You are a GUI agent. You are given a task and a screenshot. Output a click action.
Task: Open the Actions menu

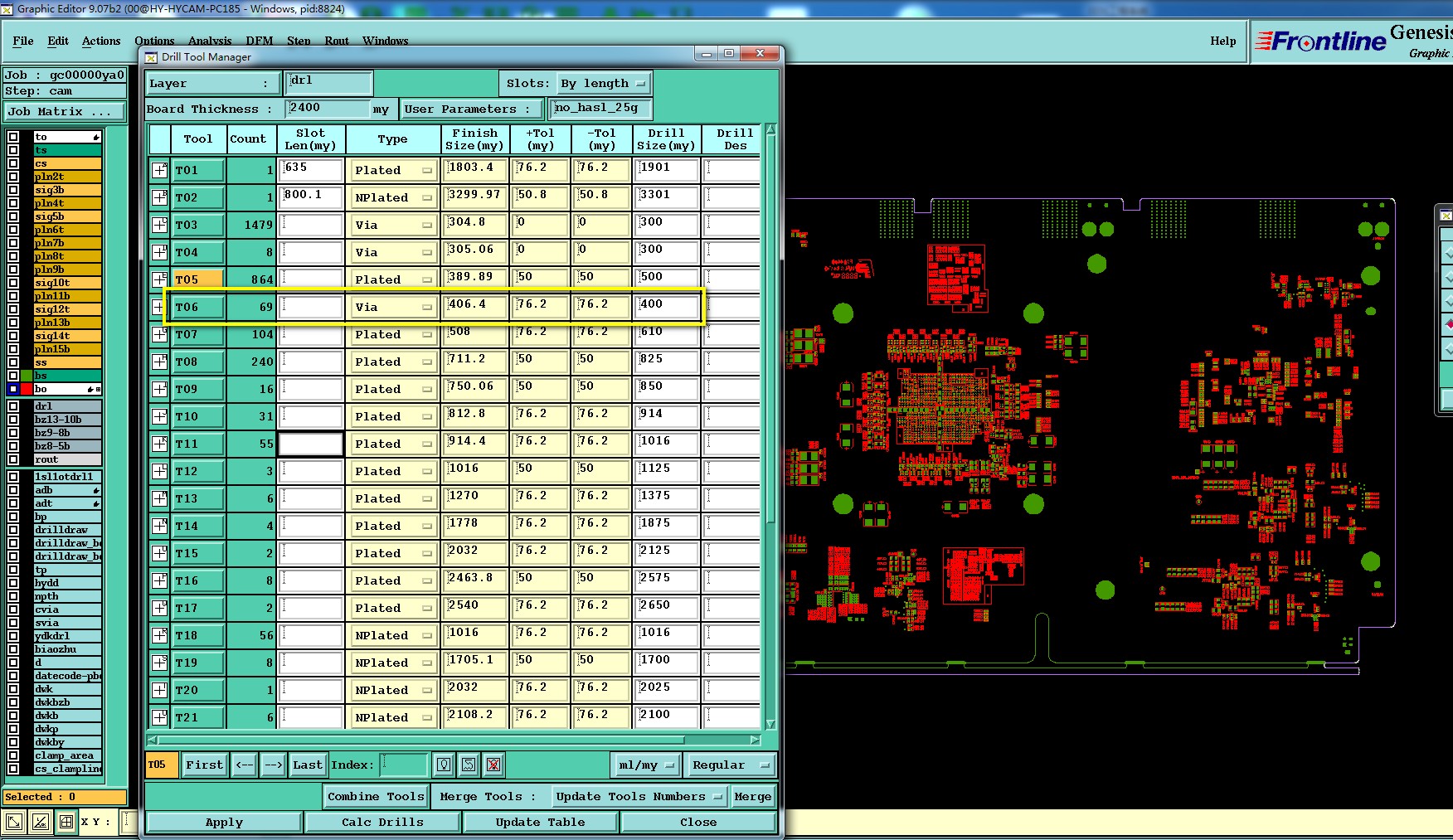101,41
